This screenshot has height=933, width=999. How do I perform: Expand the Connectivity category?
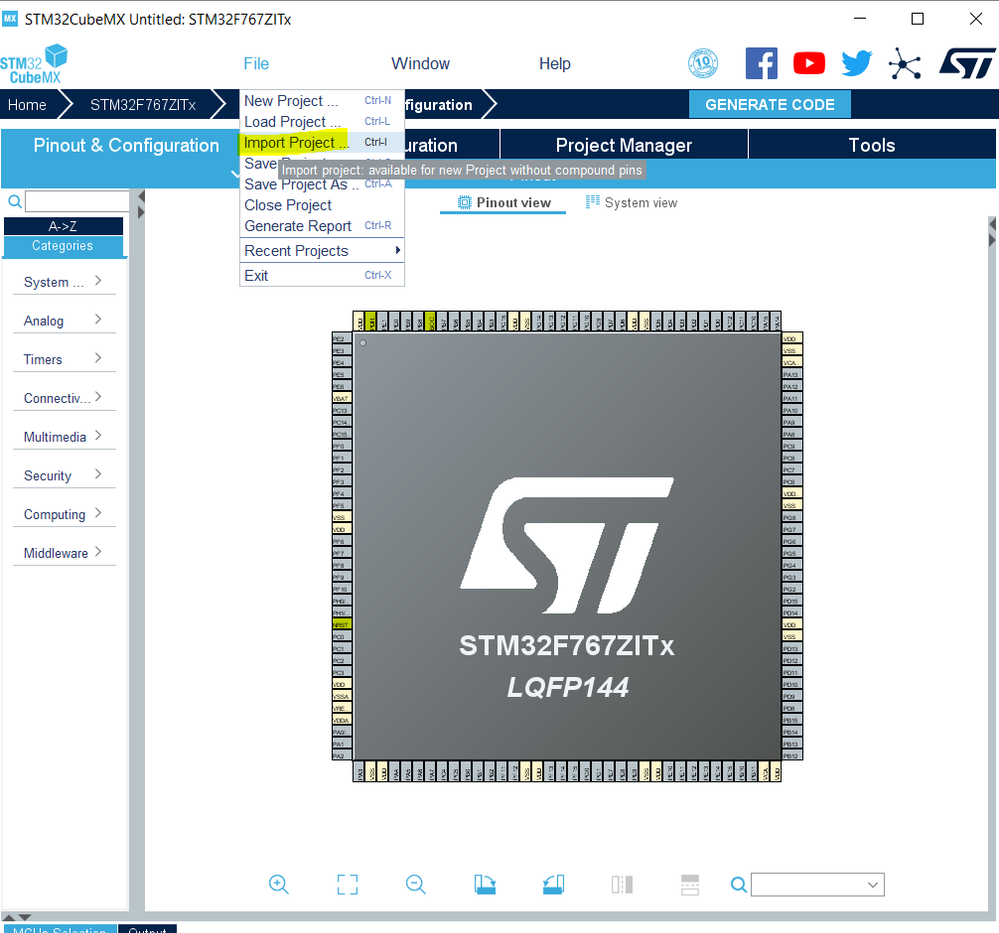pos(64,398)
